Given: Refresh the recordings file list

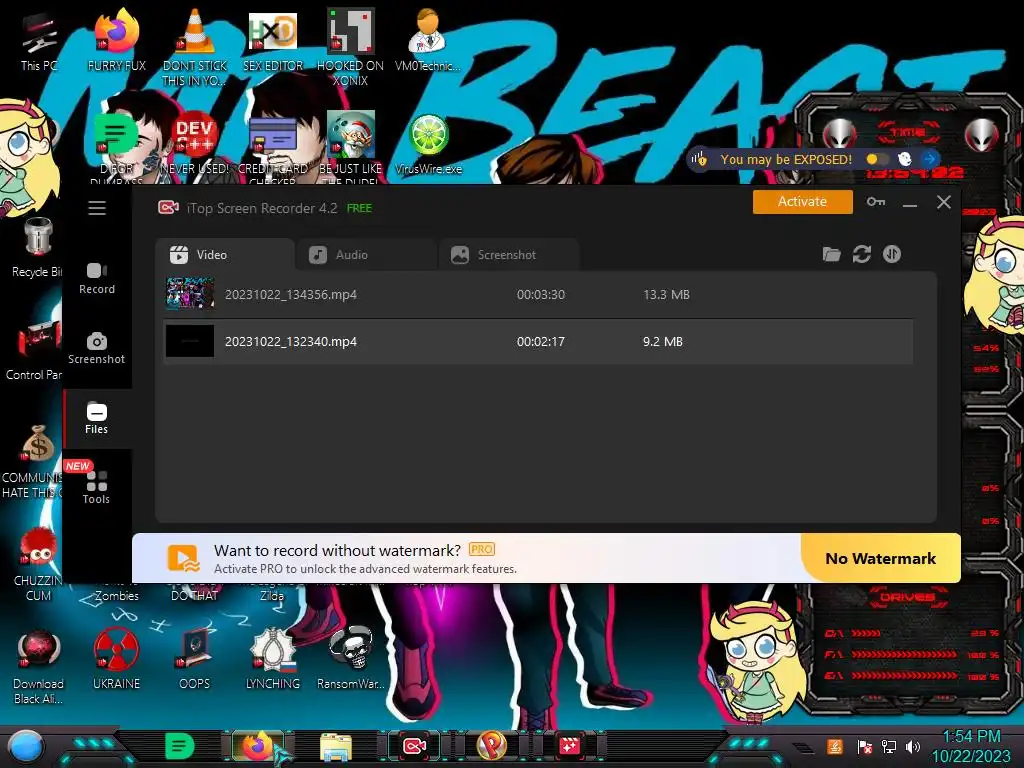Looking at the screenshot, I should [x=861, y=254].
